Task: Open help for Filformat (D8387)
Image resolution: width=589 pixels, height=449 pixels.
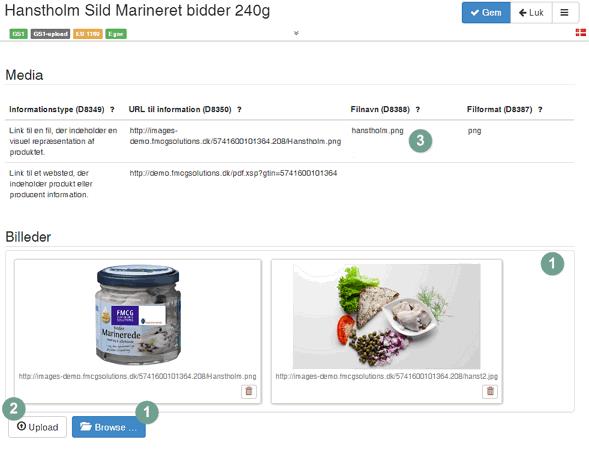Action: pos(540,109)
